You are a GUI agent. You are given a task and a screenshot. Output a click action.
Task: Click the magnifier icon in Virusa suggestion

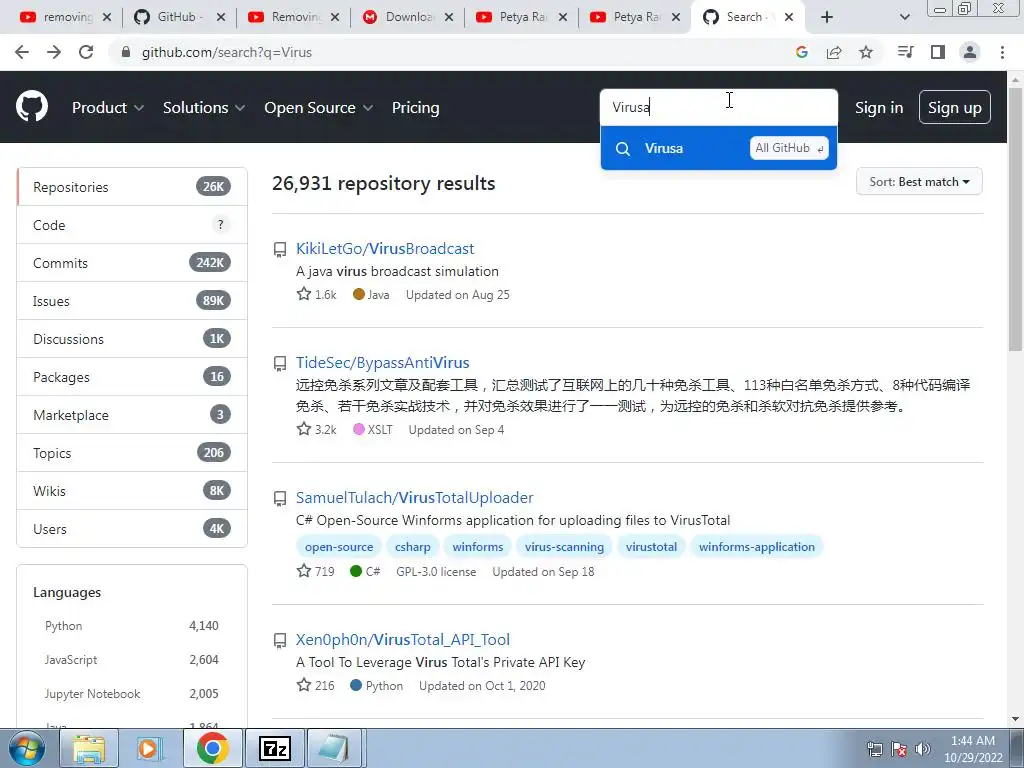pyautogui.click(x=623, y=149)
